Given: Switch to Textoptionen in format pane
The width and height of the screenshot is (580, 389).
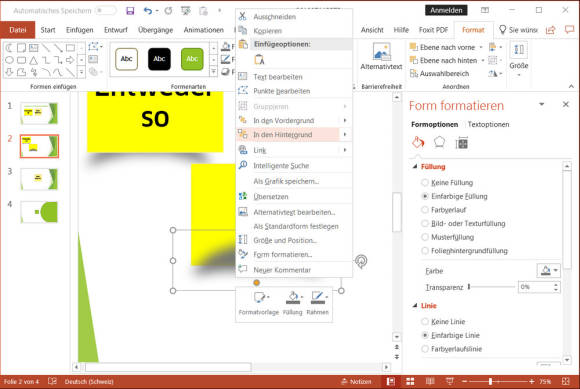Looking at the screenshot, I should (488, 125).
